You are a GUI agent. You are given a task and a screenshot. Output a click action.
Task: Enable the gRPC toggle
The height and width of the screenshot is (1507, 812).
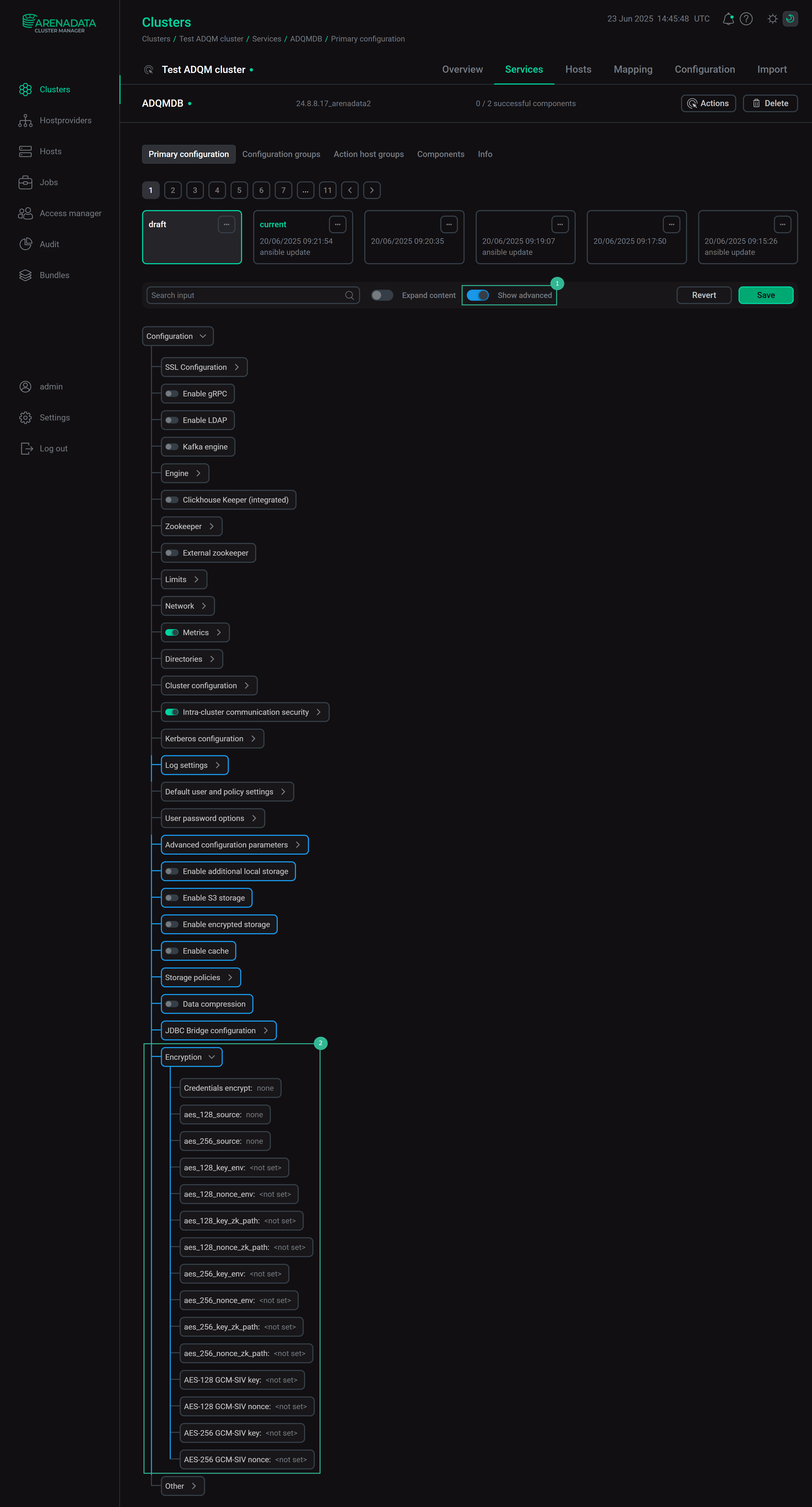(172, 394)
